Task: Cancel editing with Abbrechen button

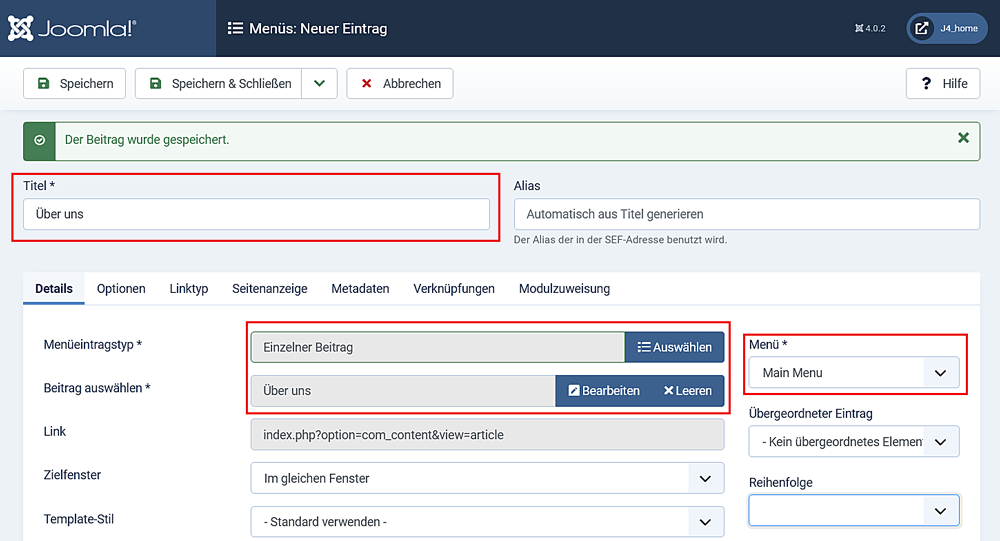Action: point(400,84)
